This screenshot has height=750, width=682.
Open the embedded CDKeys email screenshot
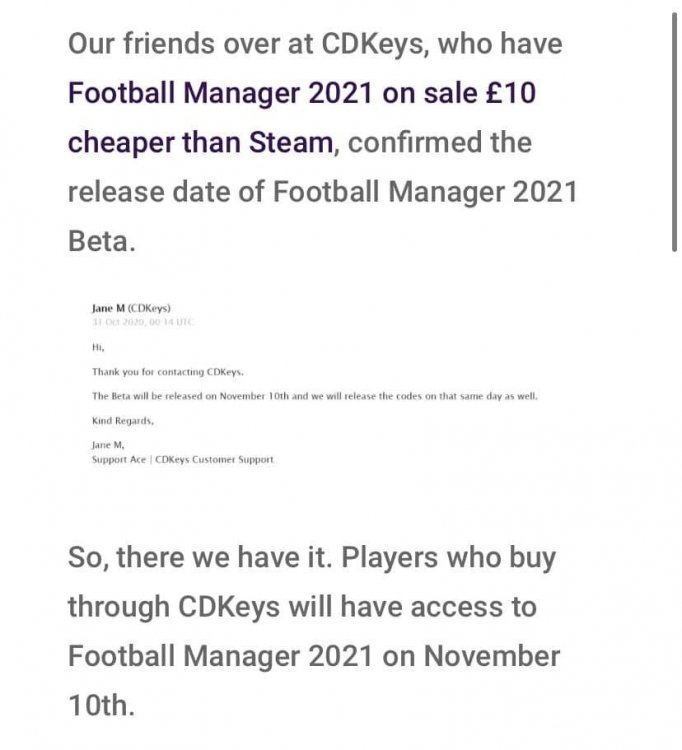pos(315,384)
